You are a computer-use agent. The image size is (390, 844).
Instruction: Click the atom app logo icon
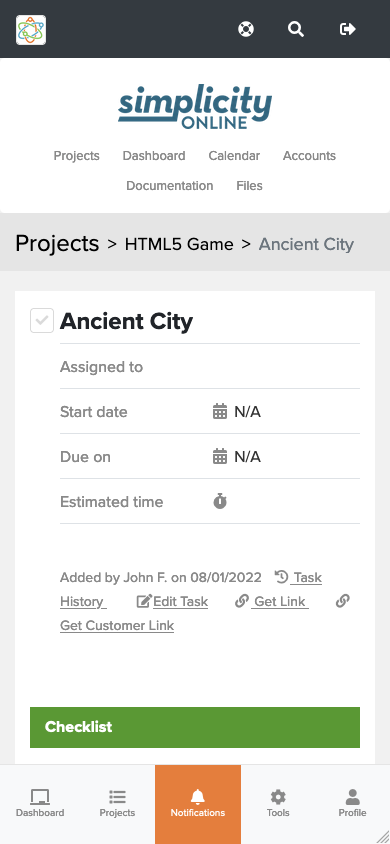(x=31, y=30)
